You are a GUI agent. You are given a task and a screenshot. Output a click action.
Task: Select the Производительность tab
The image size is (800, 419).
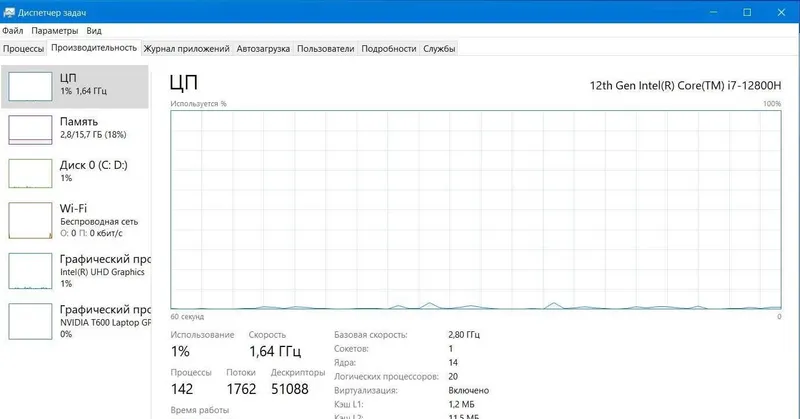(94, 47)
